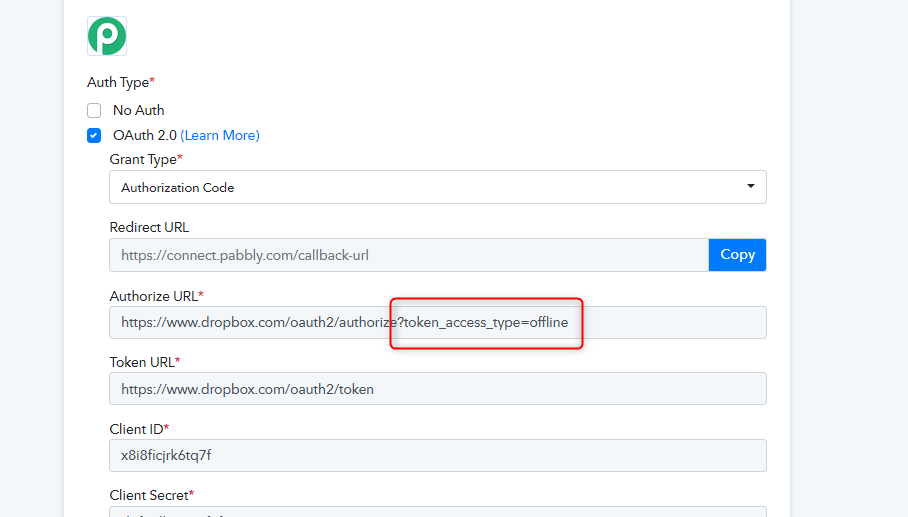Open the Authorization Code grant type dropdown

pyautogui.click(x=437, y=187)
